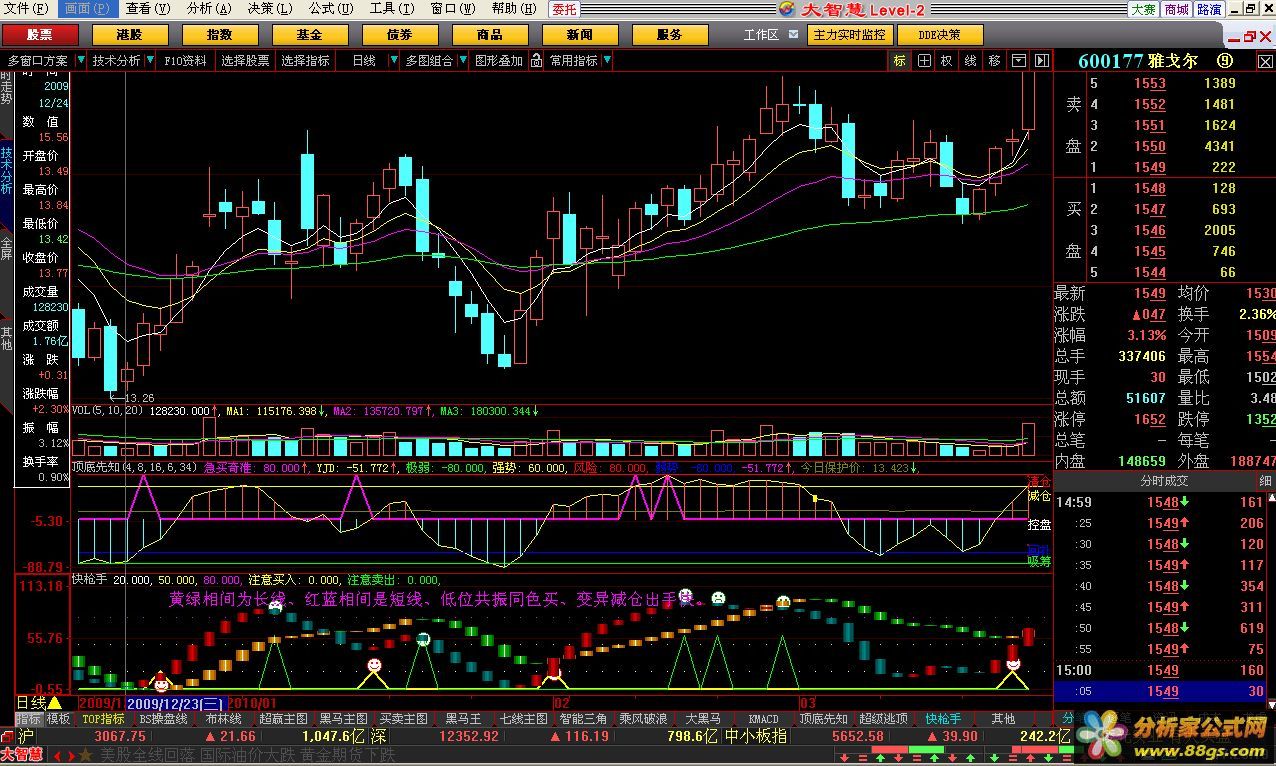Toggle the 权 ex-rights adjustment icon

coord(947,61)
